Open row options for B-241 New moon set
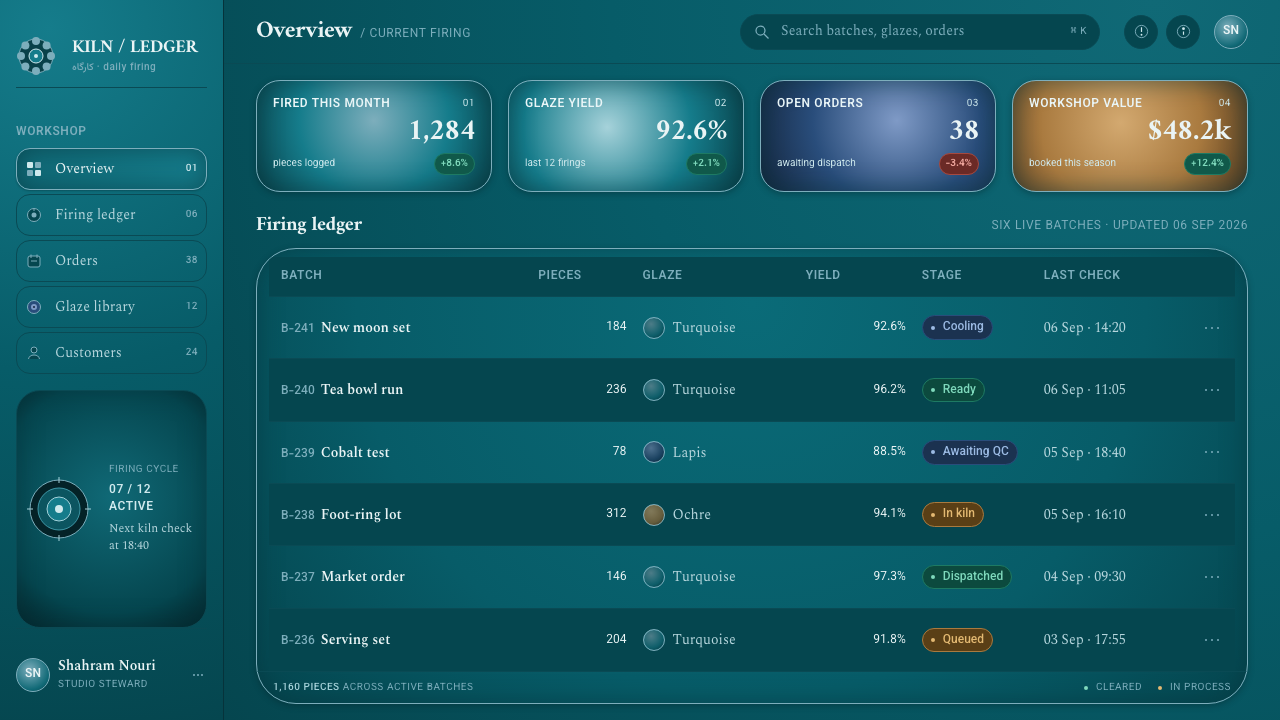This screenshot has width=1280, height=720. [x=1212, y=328]
